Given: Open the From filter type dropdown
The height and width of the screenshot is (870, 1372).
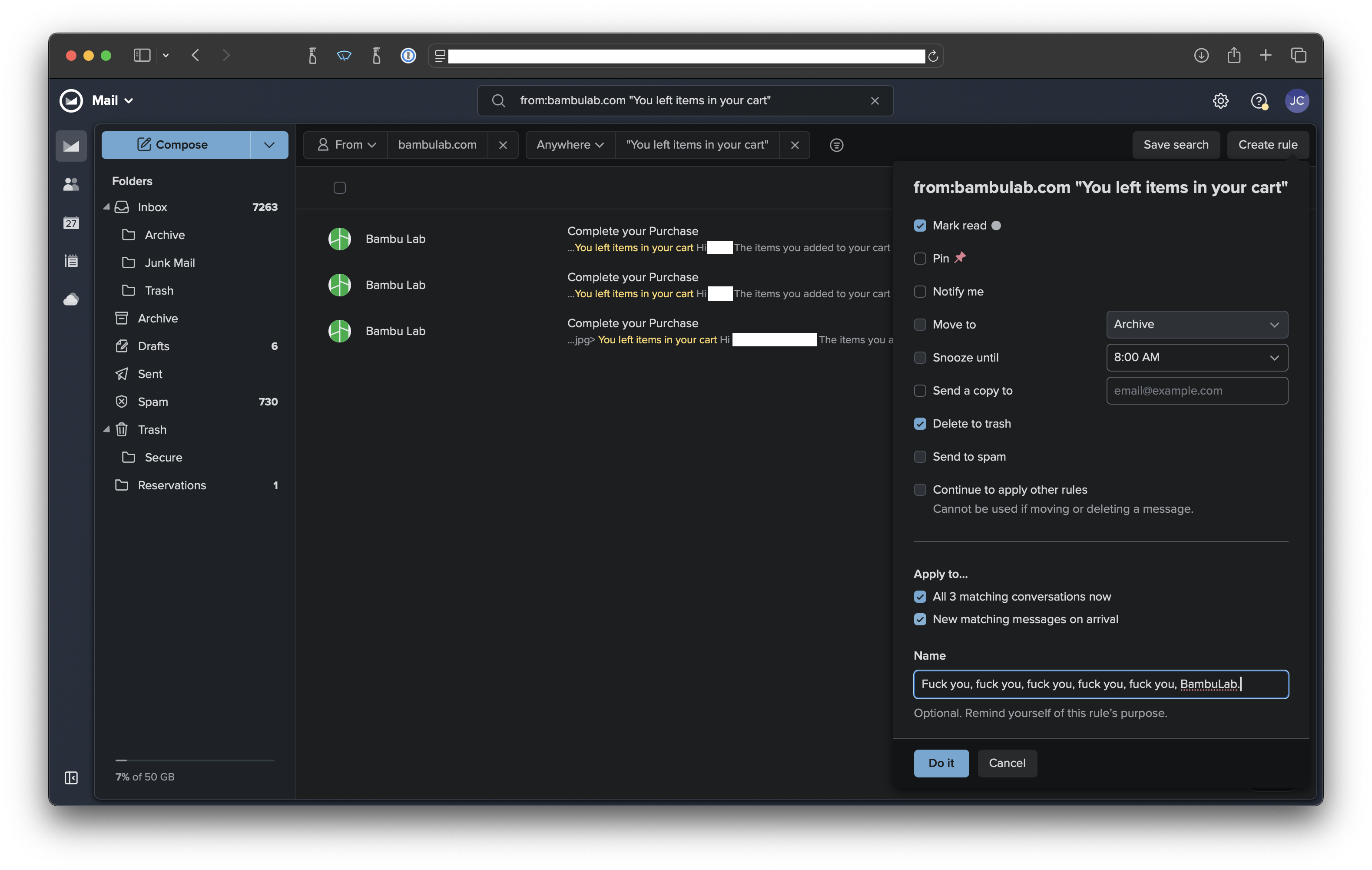Looking at the screenshot, I should point(346,145).
